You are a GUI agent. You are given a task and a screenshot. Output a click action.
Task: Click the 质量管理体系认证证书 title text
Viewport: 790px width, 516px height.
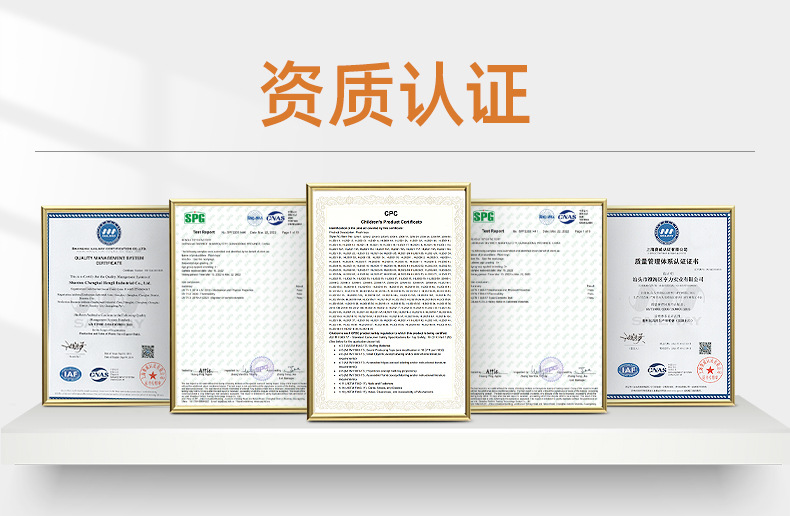tap(667, 261)
